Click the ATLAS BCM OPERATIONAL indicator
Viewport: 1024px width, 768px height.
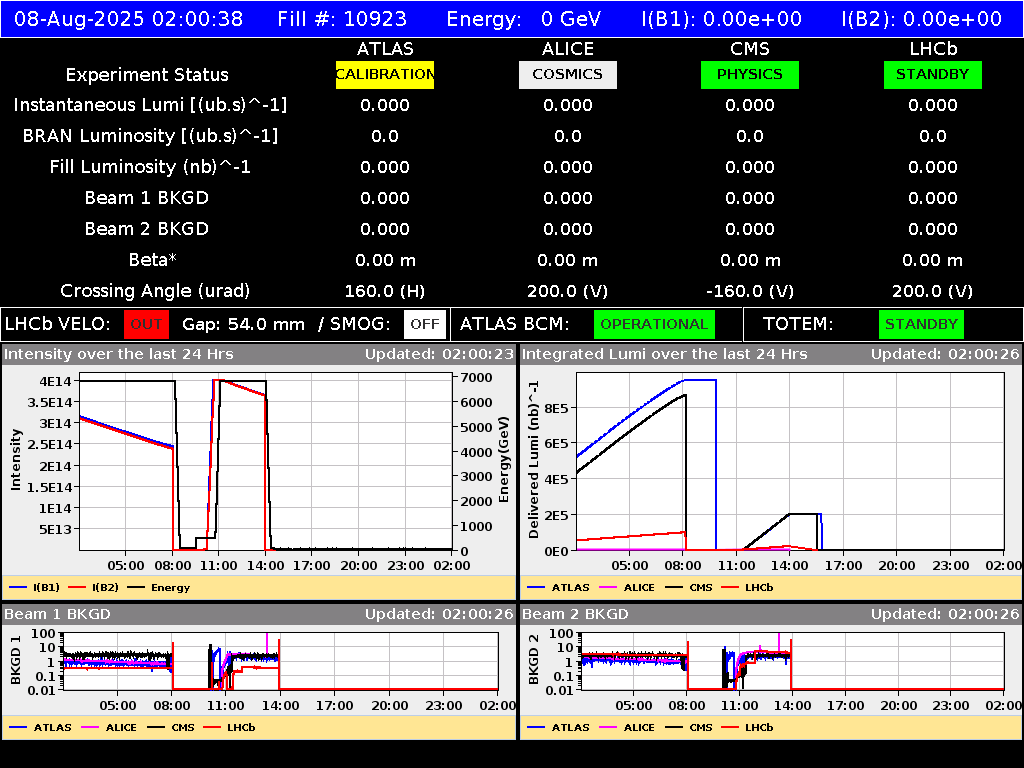[x=654, y=324]
